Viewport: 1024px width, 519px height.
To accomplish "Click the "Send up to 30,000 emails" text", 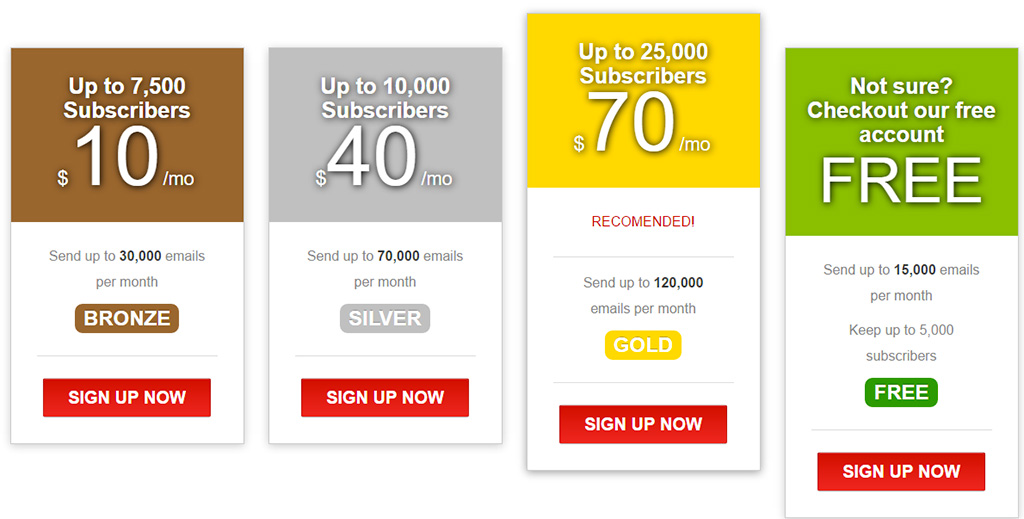I will (127, 256).
